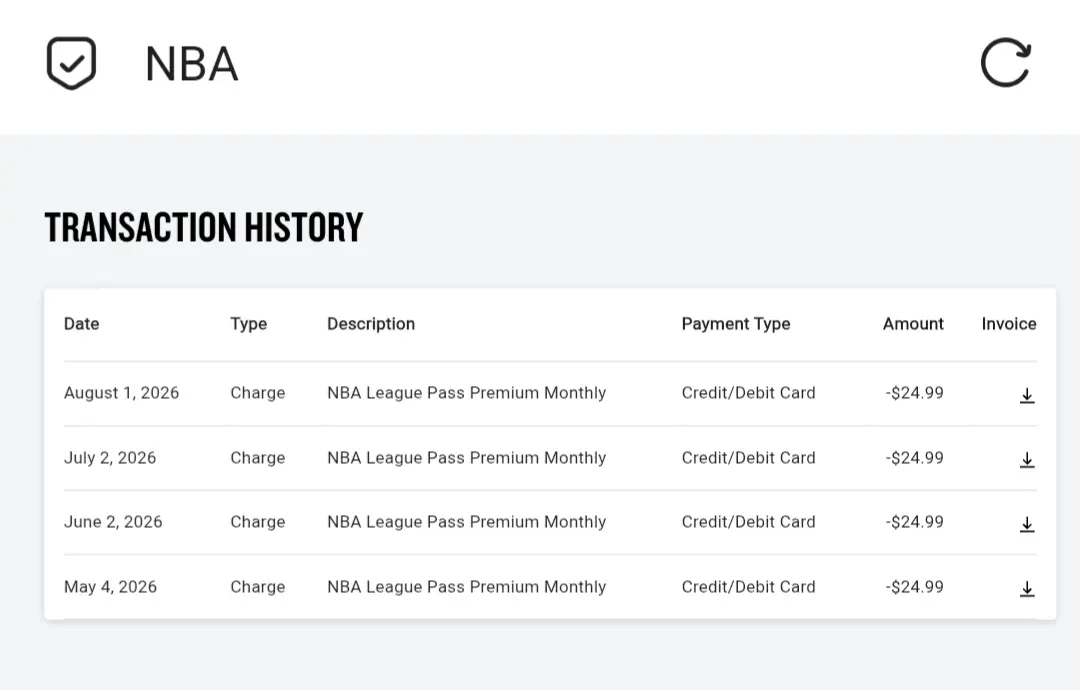Click the shield checkmark icon

(71, 63)
